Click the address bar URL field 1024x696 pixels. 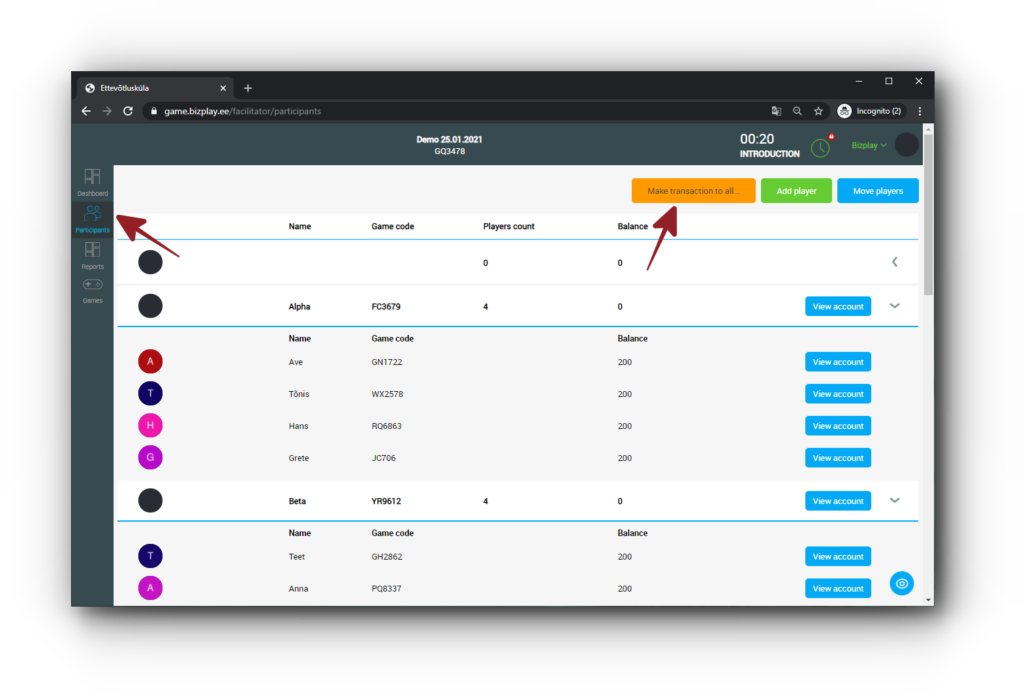click(x=450, y=111)
